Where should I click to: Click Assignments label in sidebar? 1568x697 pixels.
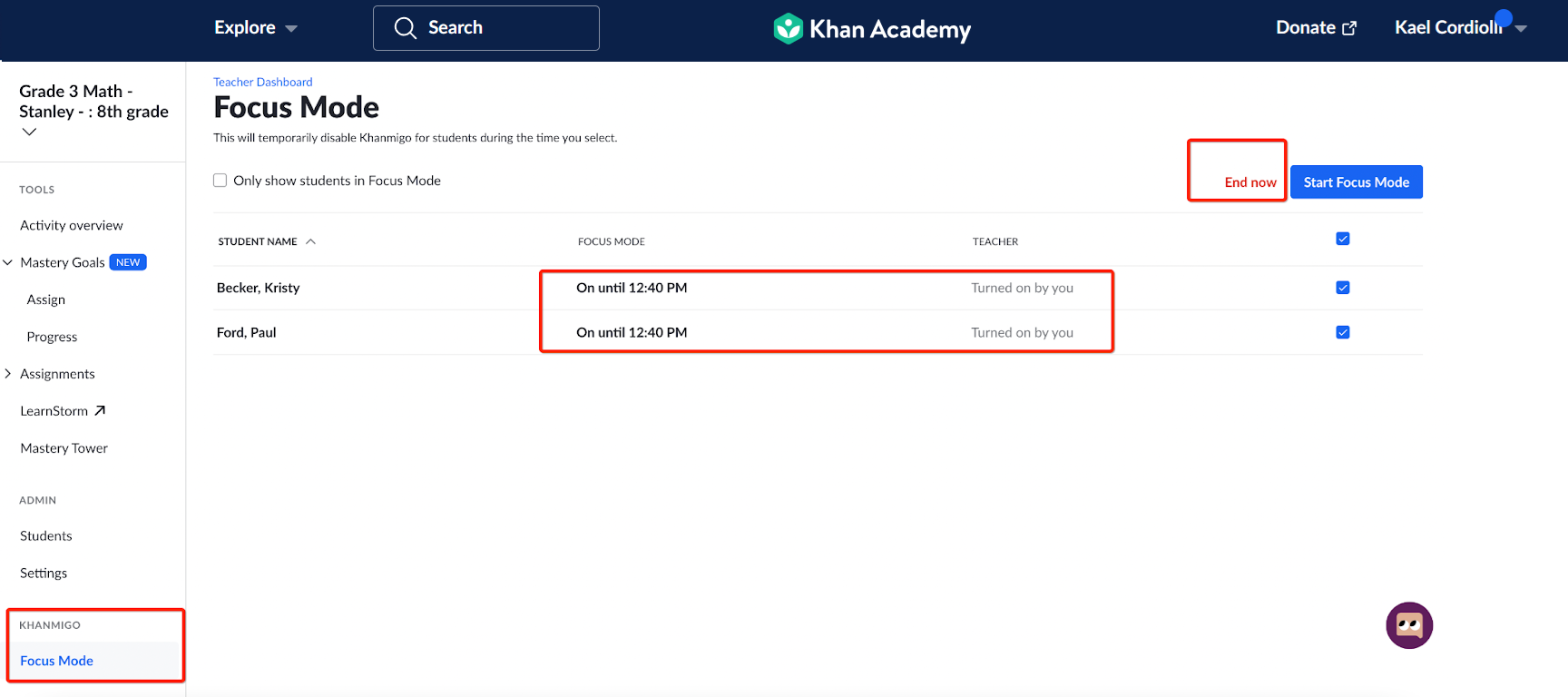pyautogui.click(x=57, y=374)
